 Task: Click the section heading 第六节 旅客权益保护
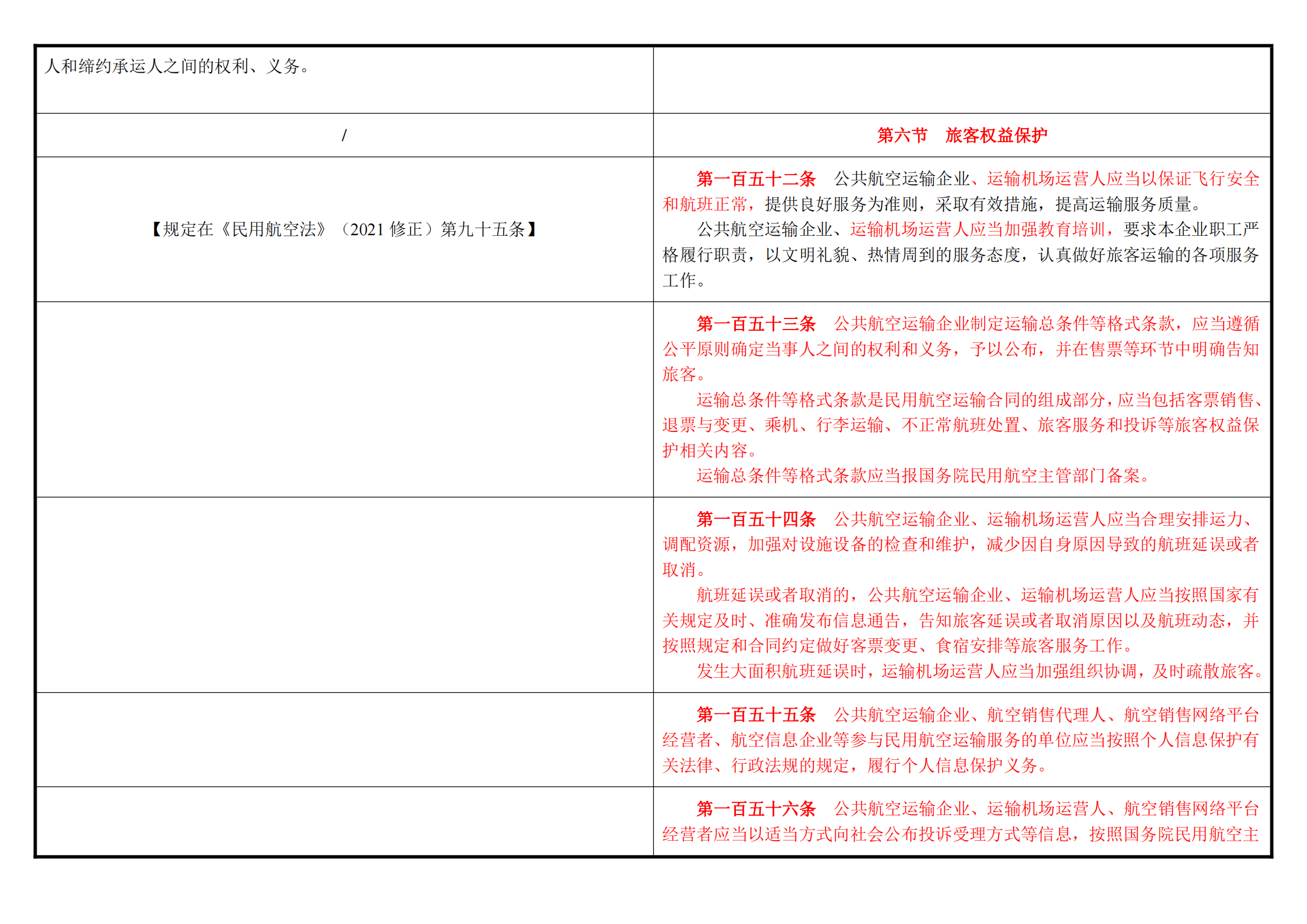pos(962,135)
